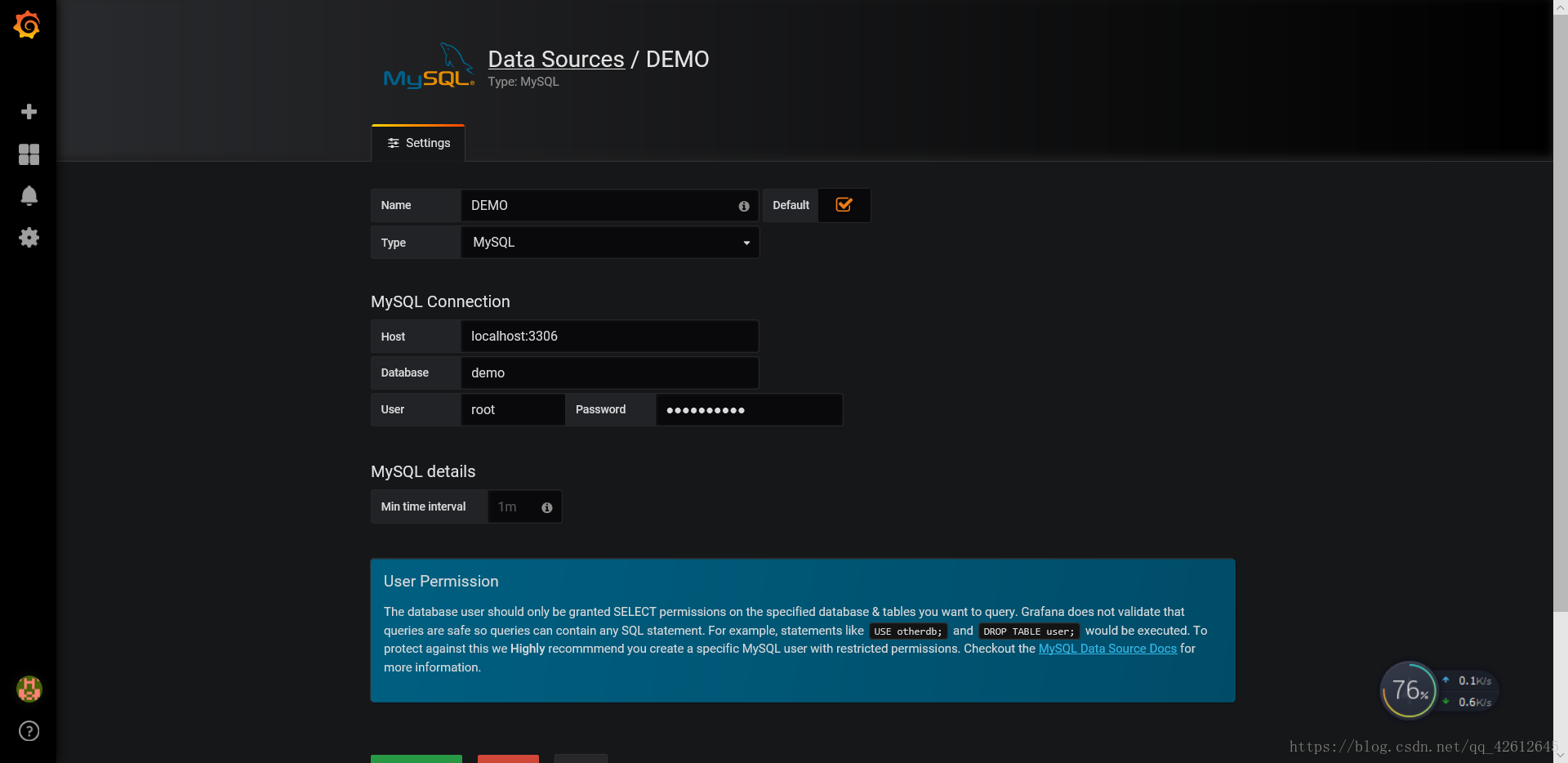Click the scrollbar down arrow

(1561, 756)
